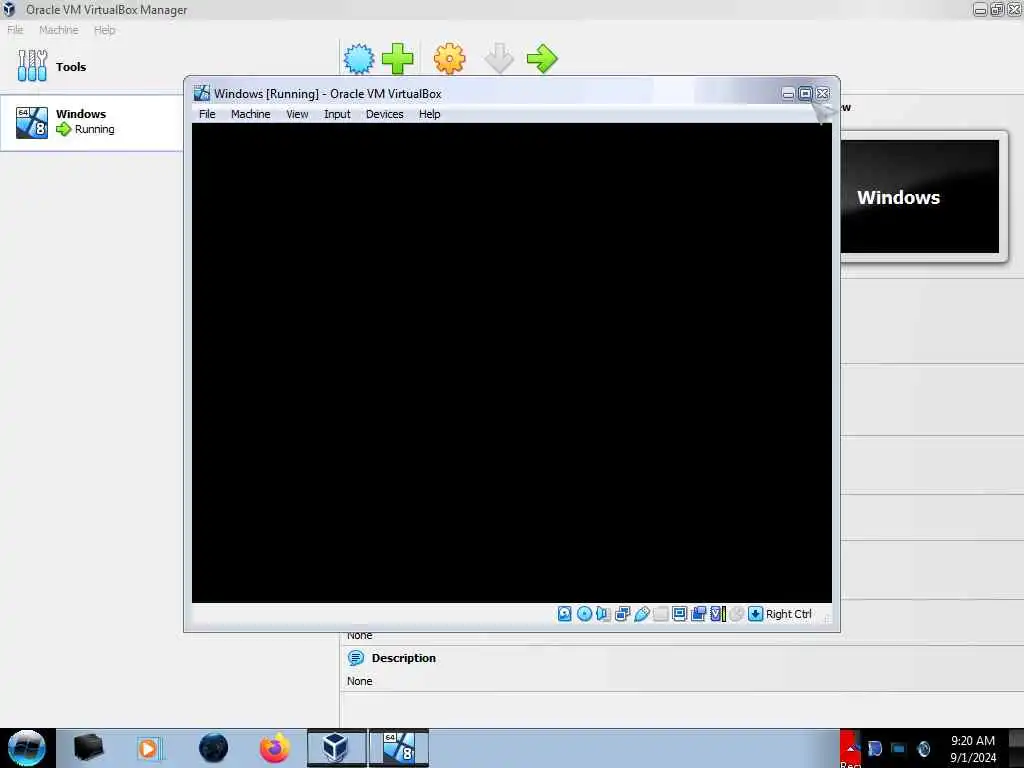Open the Help menu in the VM window
The image size is (1024, 768).
(x=429, y=114)
